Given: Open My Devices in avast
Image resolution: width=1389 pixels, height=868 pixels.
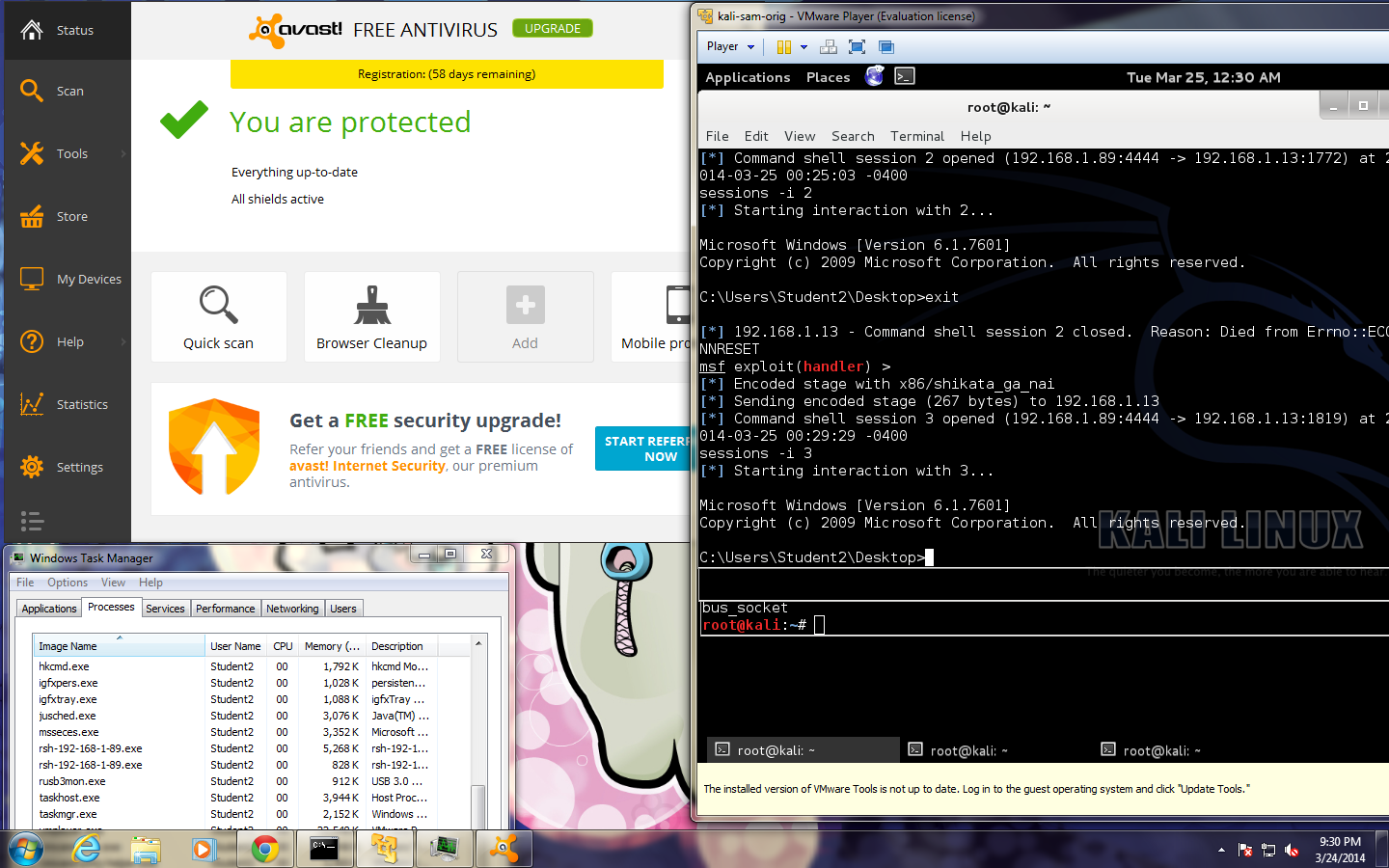Looking at the screenshot, I should [68, 279].
